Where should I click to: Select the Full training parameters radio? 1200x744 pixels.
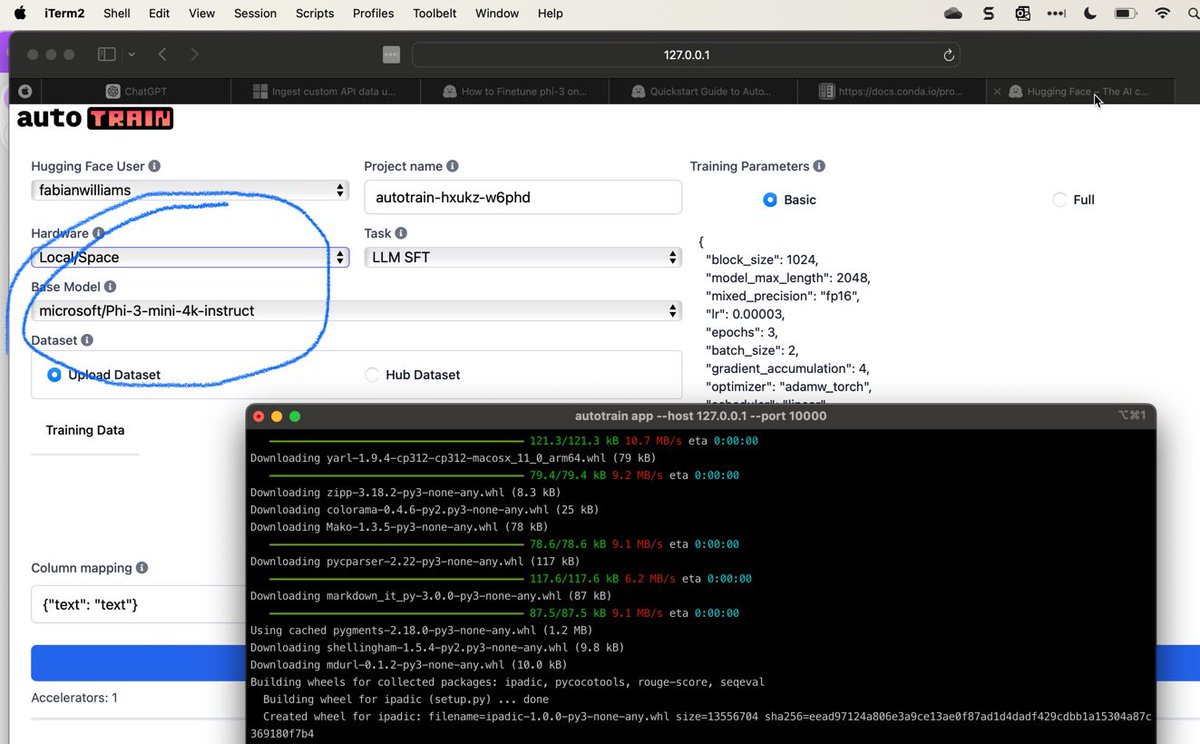[1060, 200]
